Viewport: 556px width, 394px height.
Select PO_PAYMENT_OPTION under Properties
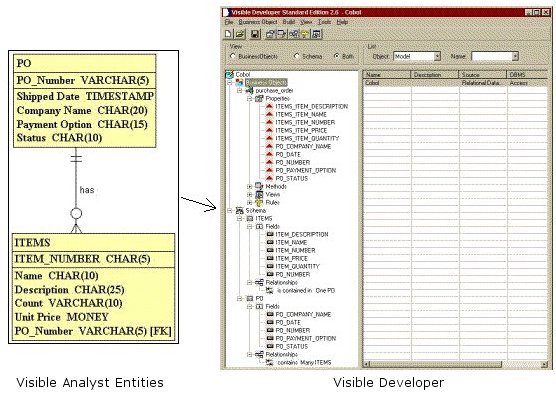click(306, 171)
